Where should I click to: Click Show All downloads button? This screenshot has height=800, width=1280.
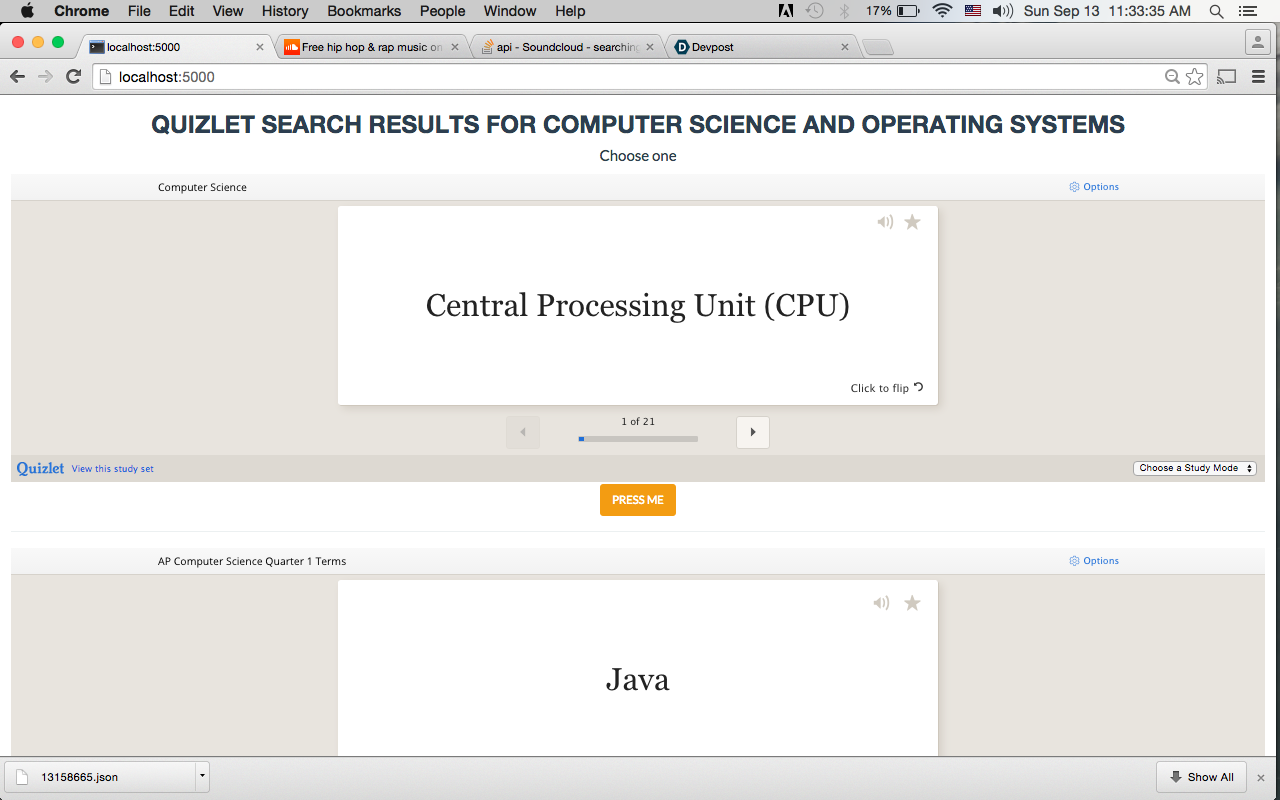[1201, 777]
